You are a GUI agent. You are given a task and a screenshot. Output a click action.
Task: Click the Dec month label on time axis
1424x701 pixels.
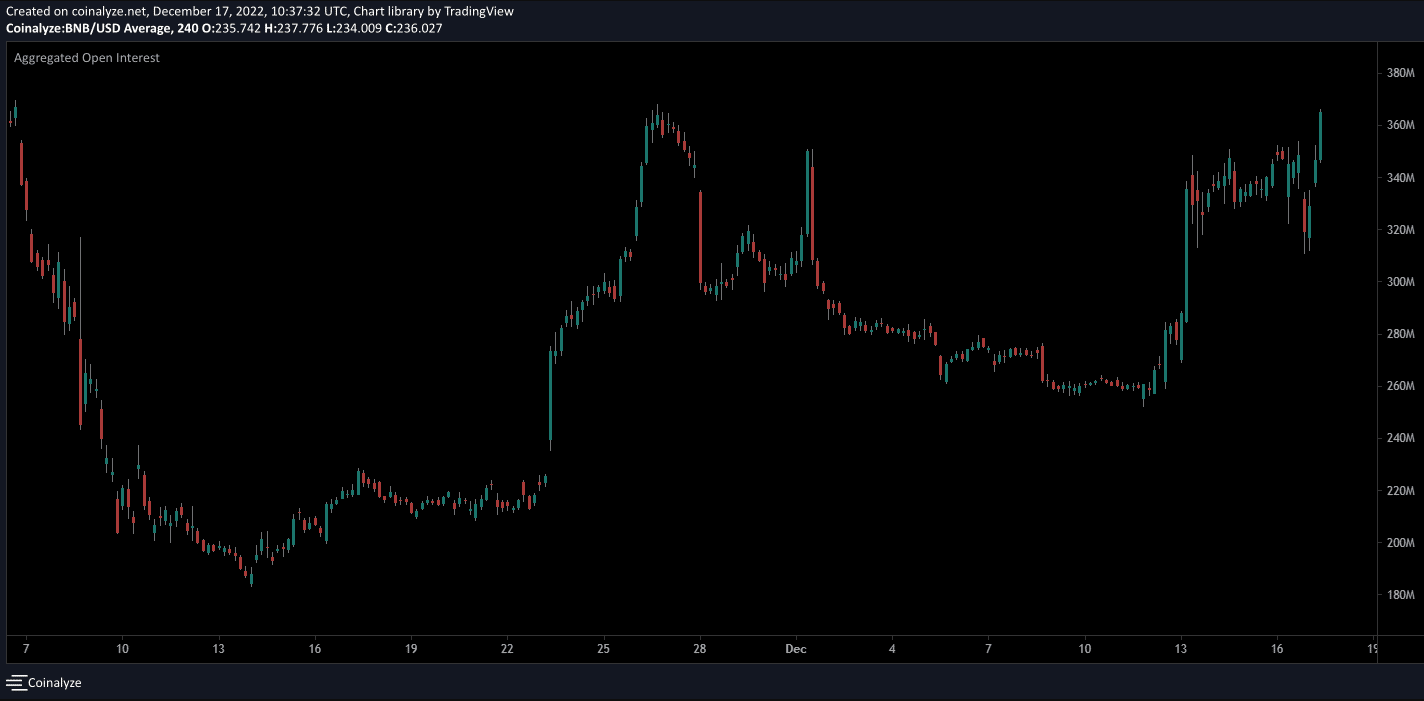pos(796,649)
